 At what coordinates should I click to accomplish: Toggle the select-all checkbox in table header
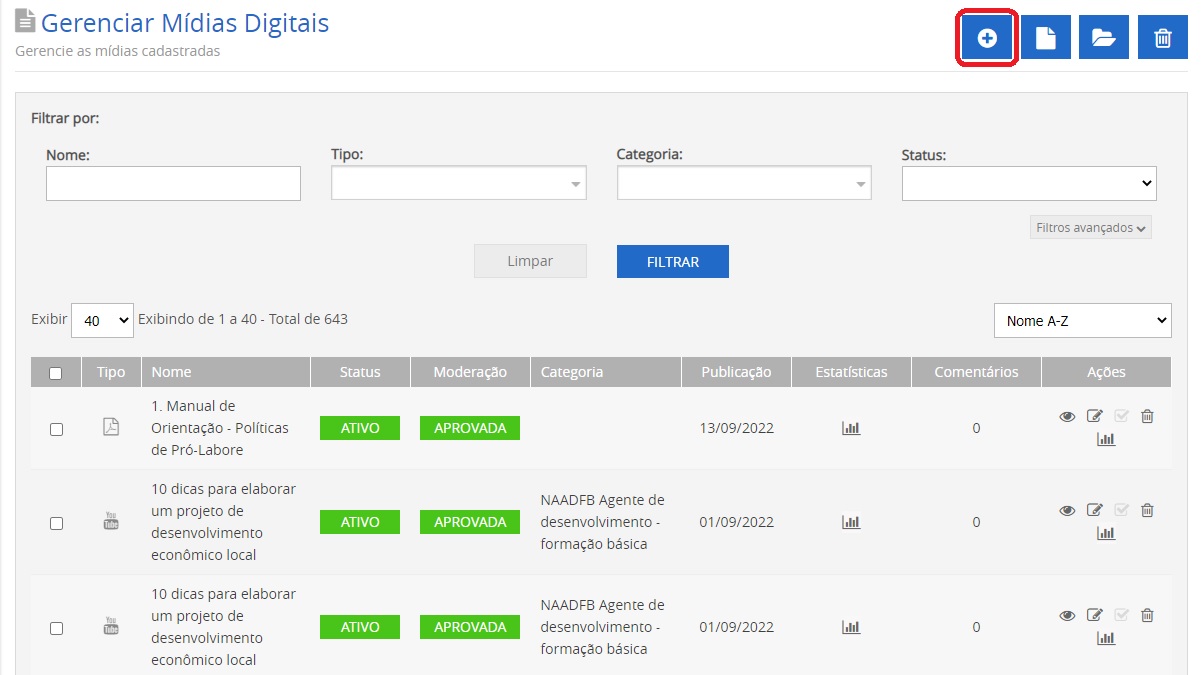tap(56, 373)
